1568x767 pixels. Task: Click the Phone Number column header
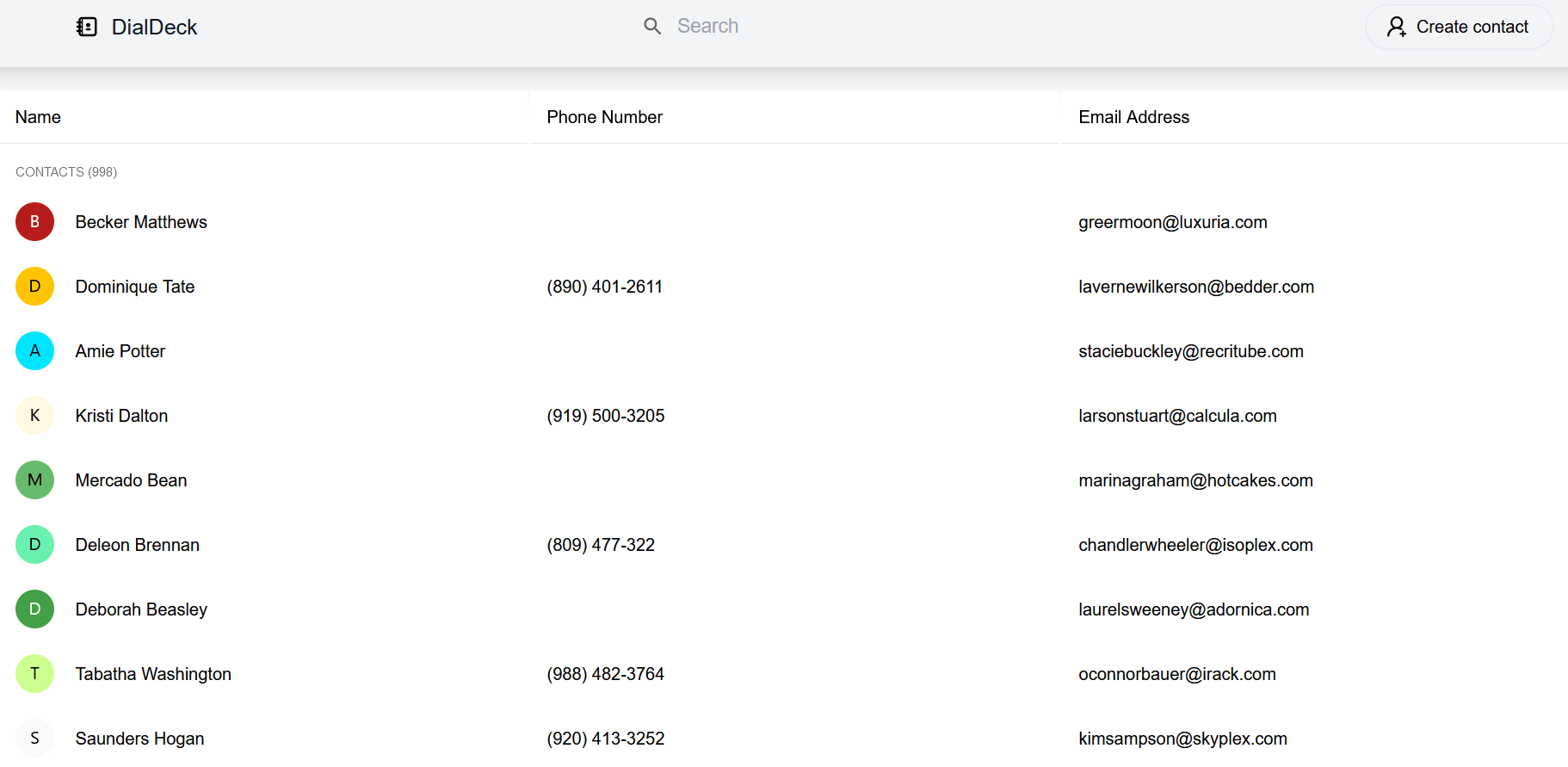(604, 117)
